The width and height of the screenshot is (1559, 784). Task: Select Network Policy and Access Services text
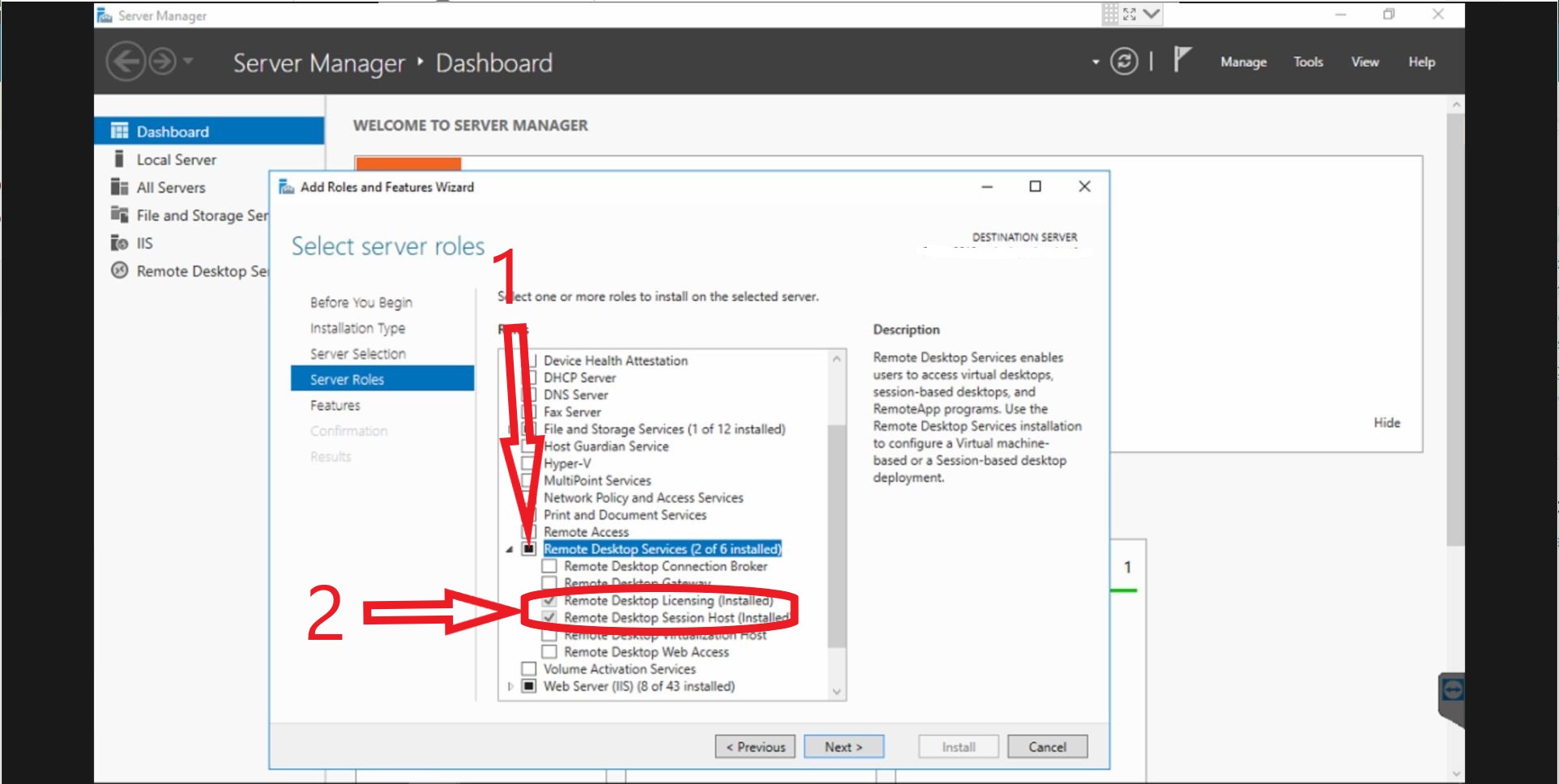(643, 497)
